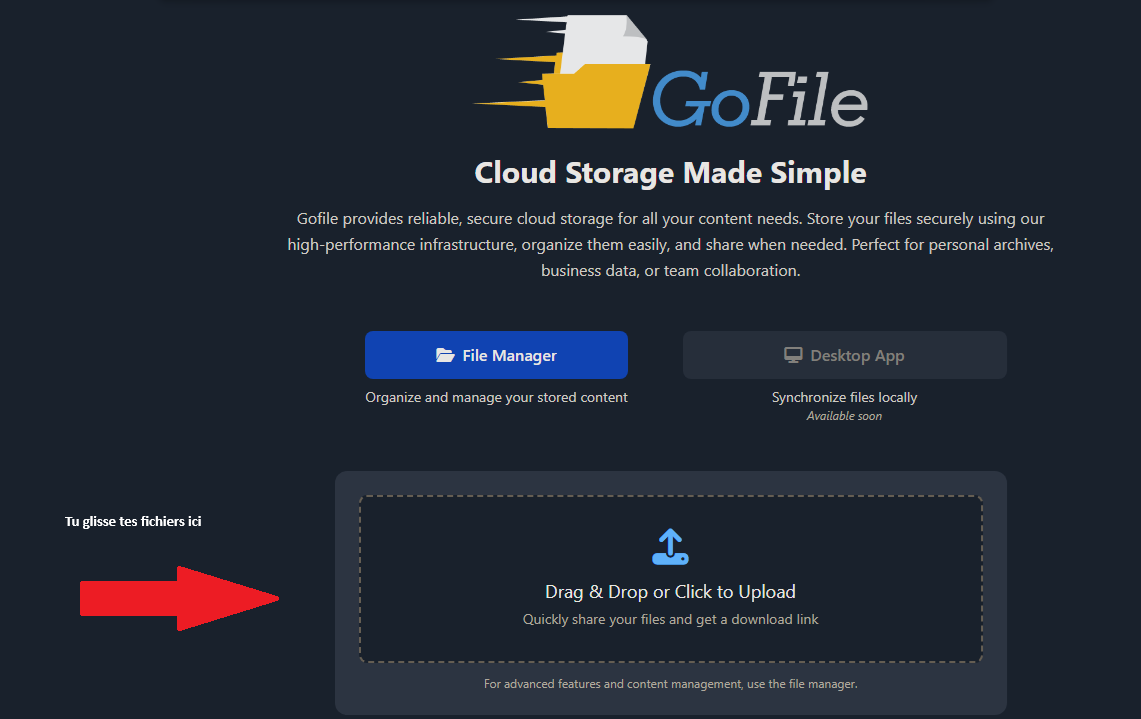Click "Drag & Drop or Click to Upload" text
This screenshot has width=1141, height=719.
coord(670,592)
